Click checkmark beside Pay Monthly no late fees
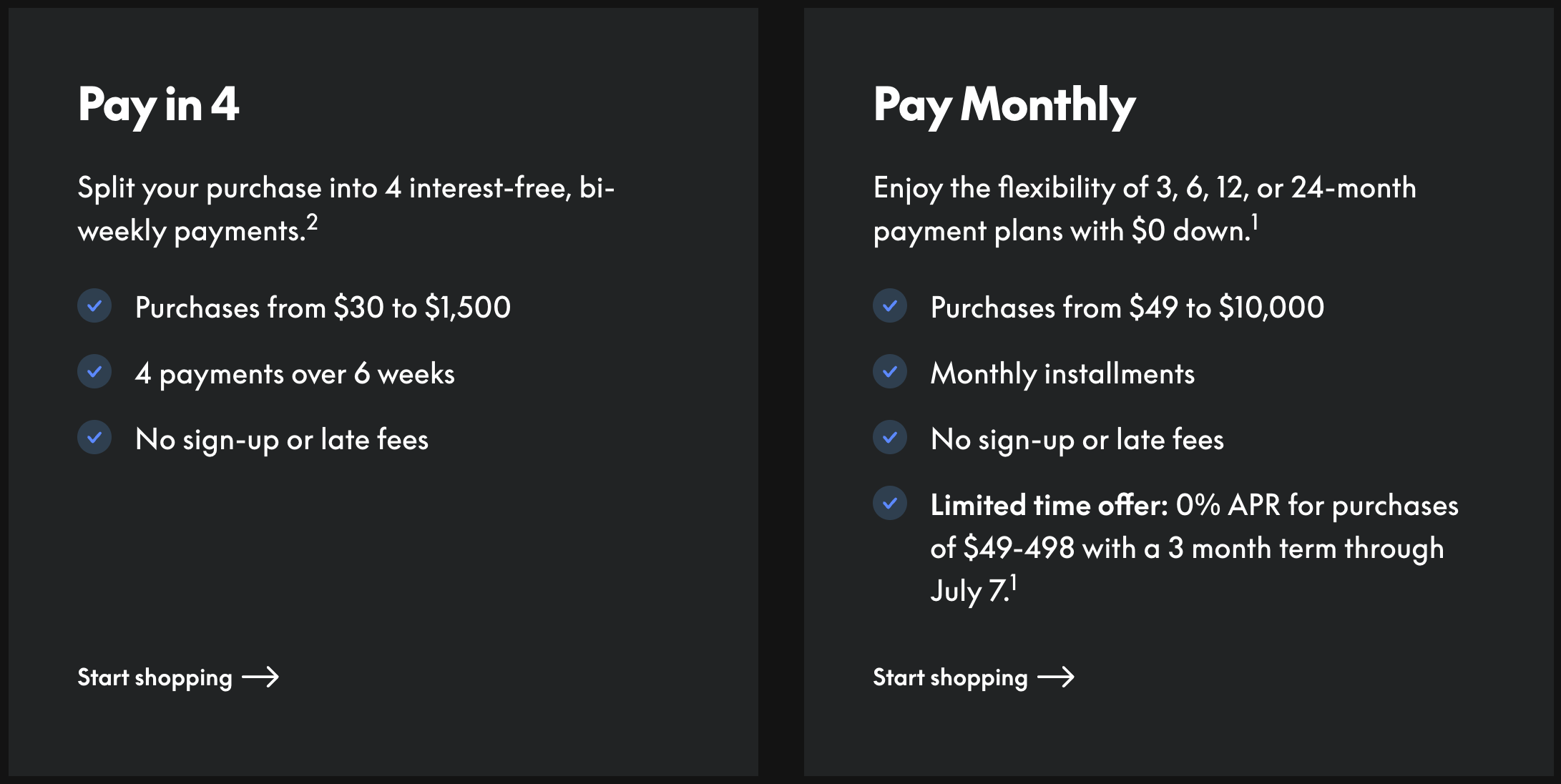The width and height of the screenshot is (1561, 784). click(x=890, y=438)
